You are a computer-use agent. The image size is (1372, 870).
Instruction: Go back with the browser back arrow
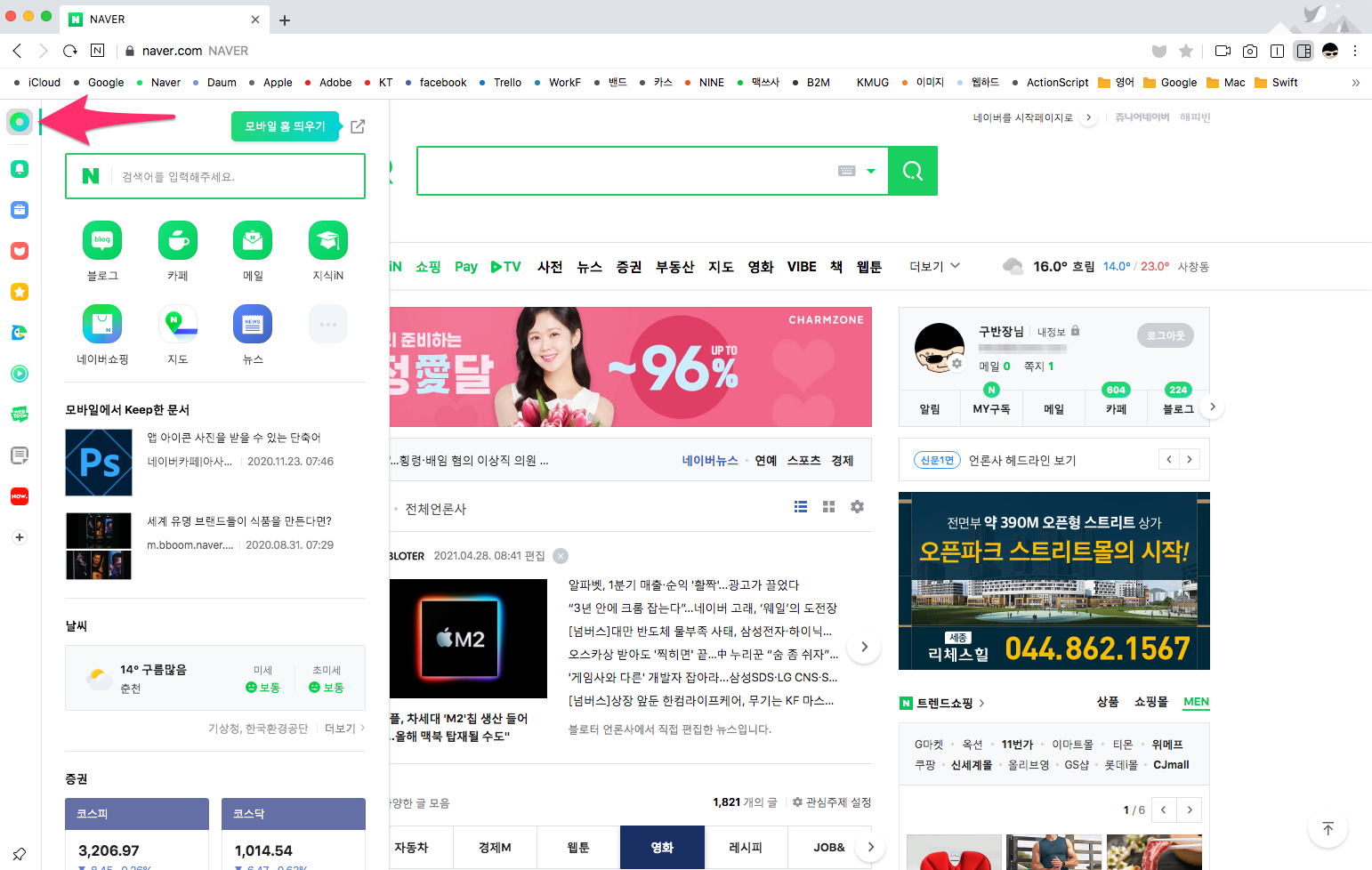coord(17,51)
